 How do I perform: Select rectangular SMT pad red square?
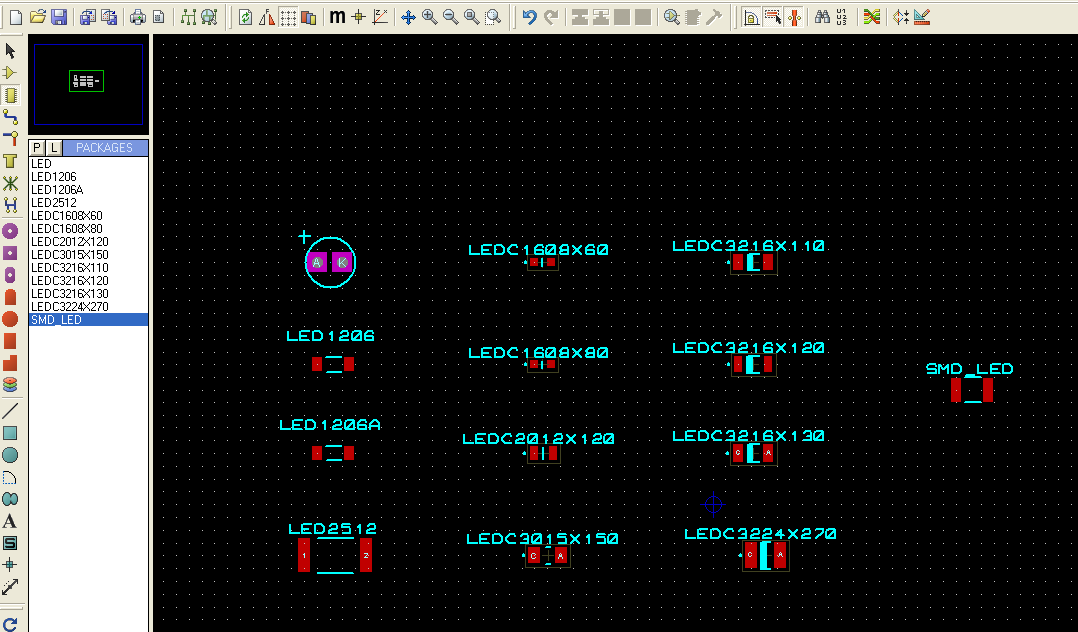pyautogui.click(x=10, y=341)
